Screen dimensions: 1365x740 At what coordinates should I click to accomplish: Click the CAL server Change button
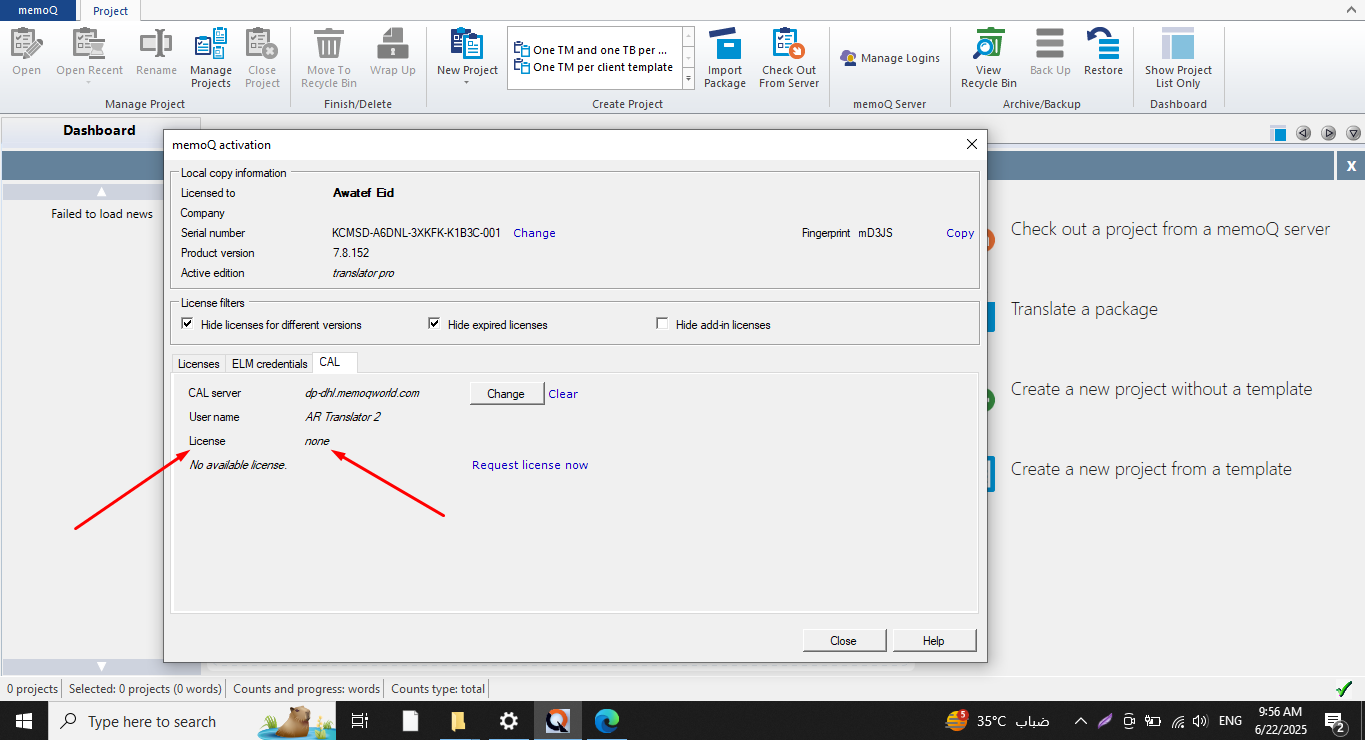coord(506,394)
